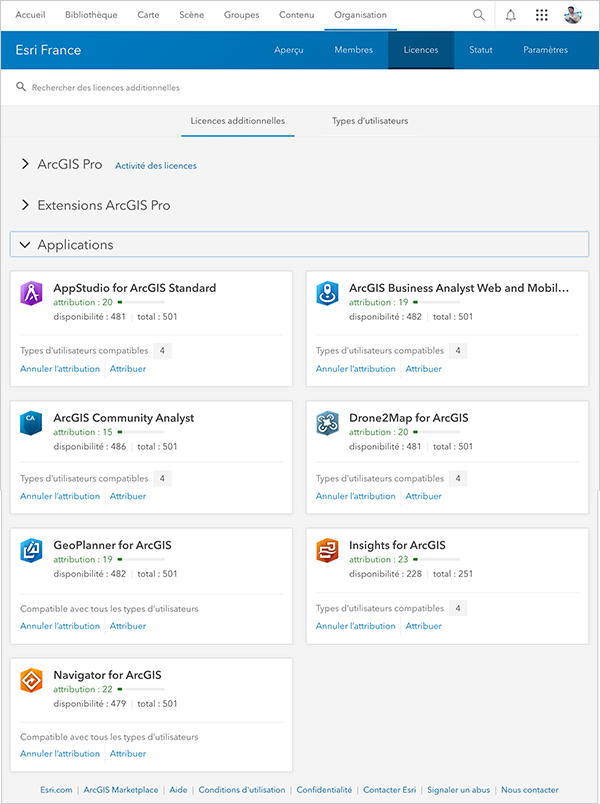Expand the ArcGIS Pro section
This screenshot has width=600, height=804.
25,164
